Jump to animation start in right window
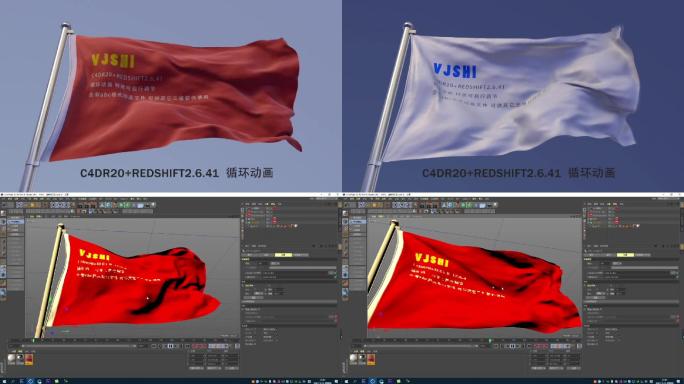Image resolution: width=684 pixels, height=384 pixels. tap(496, 346)
